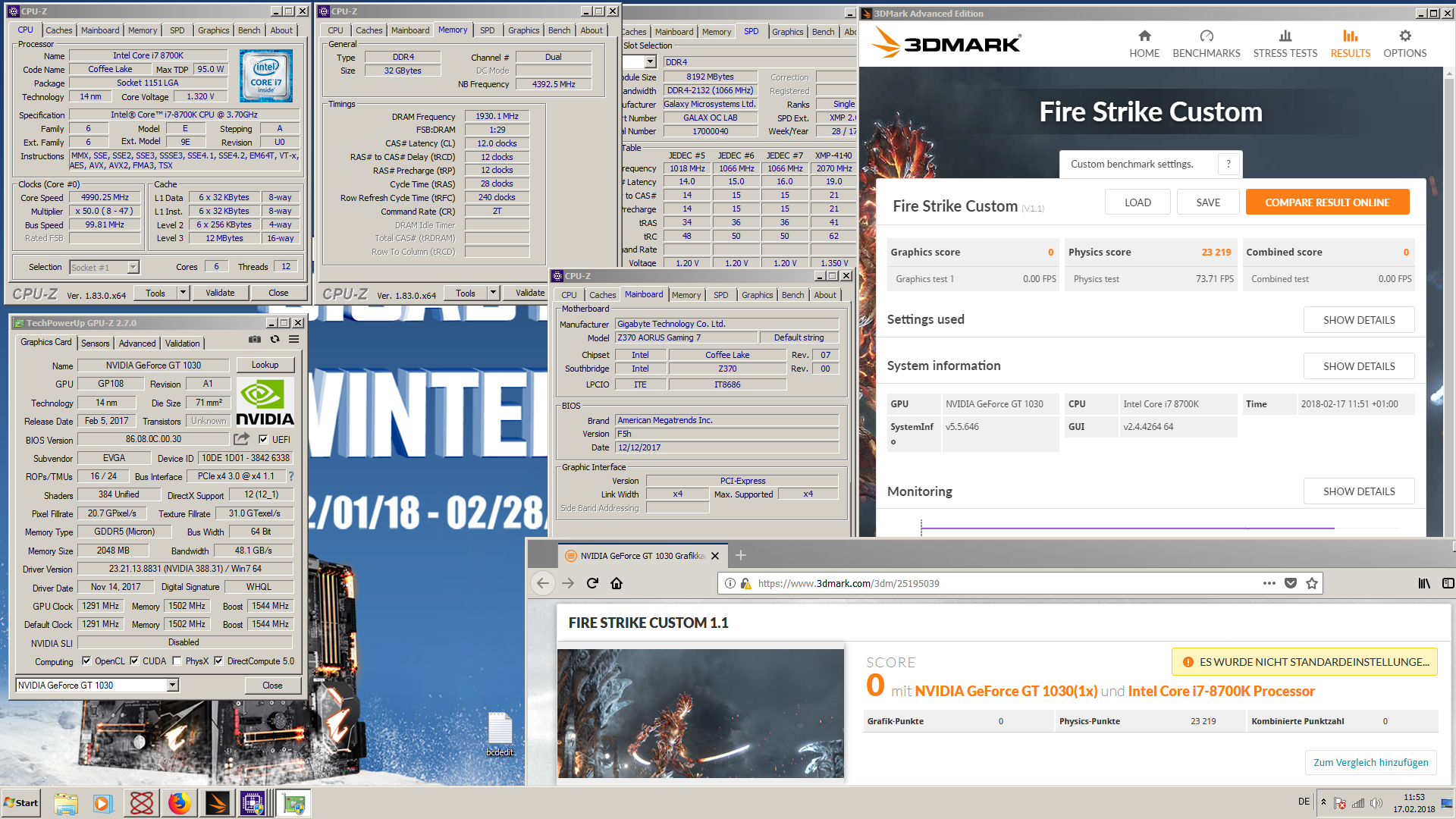Click the Fire Strike result thumbnail image

[701, 713]
